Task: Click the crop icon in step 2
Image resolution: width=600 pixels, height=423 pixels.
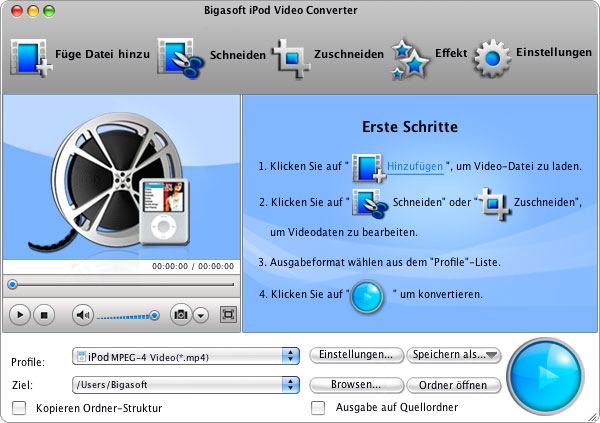Action: 494,204
